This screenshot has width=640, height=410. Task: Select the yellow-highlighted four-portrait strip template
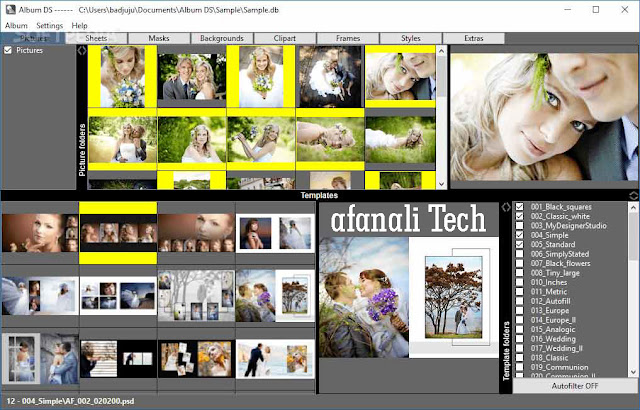coord(118,233)
